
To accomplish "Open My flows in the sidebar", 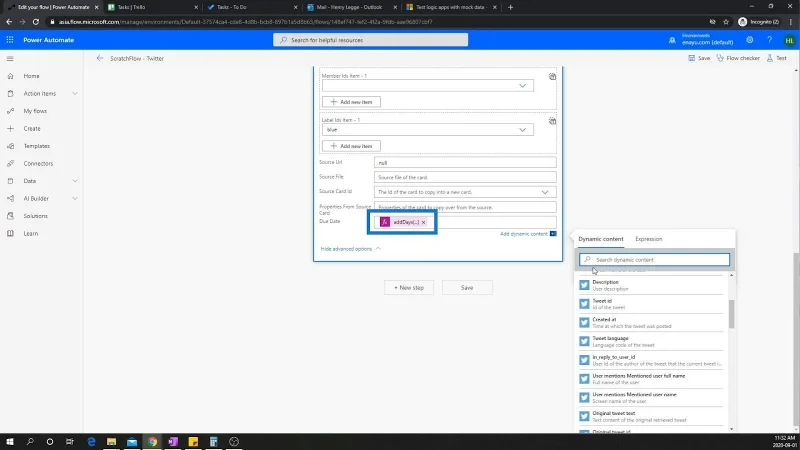I will (x=35, y=111).
